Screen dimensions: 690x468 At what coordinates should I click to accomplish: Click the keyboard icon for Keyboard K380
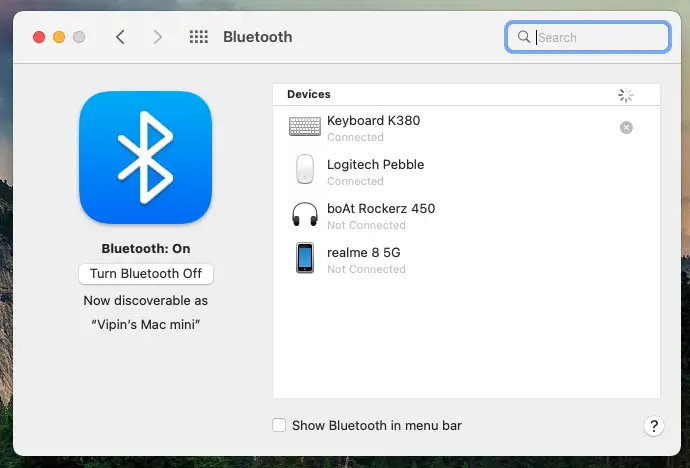[305, 127]
